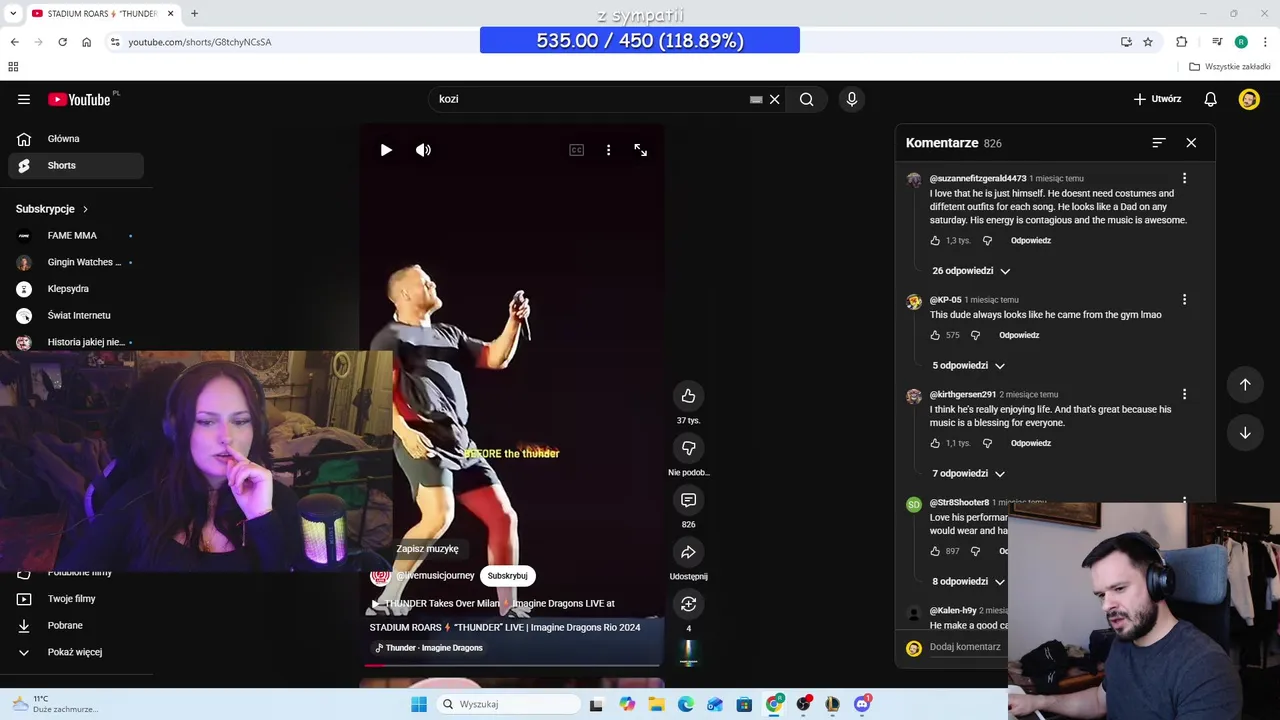Viewport: 1280px width, 720px height.
Task: Open Chrome media controls icon
Action: coord(1217,42)
